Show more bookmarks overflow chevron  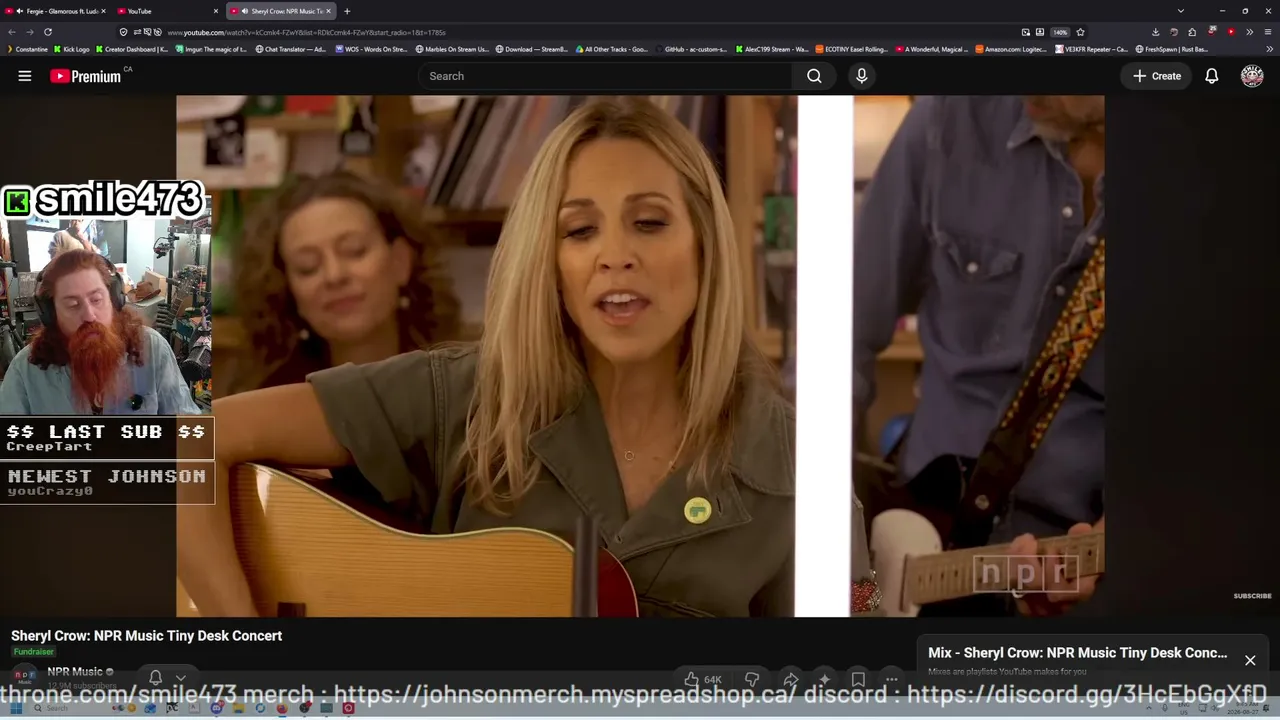tap(1270, 49)
